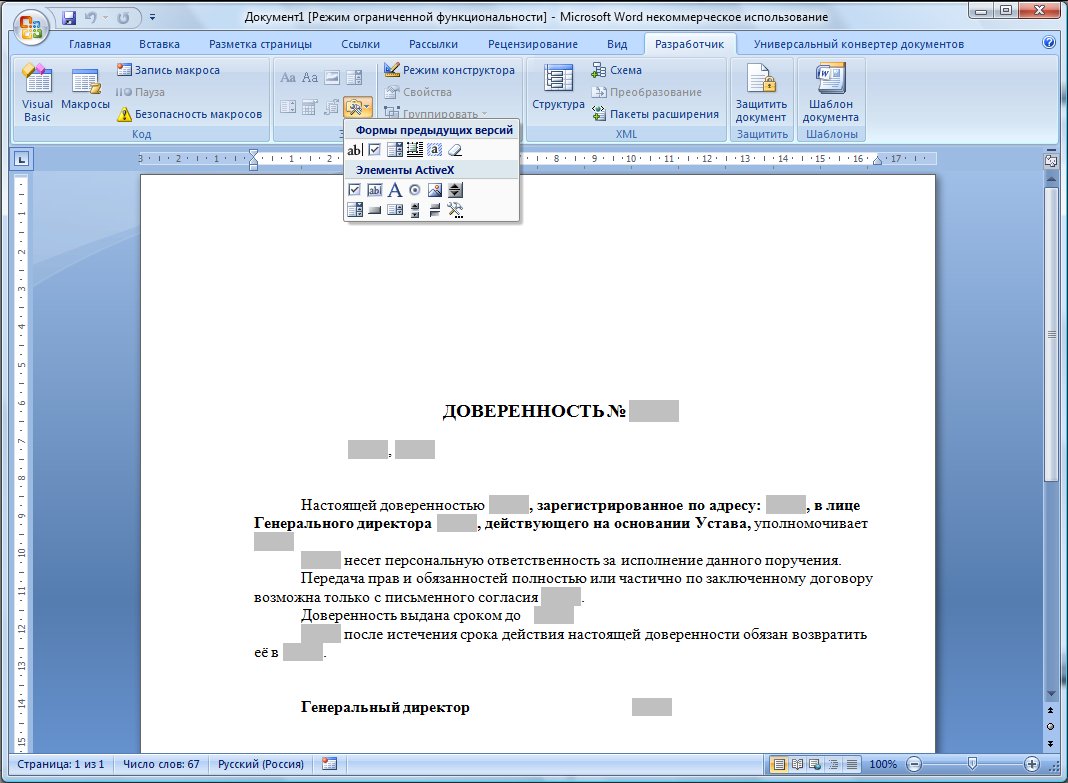Open the Visual Basic editor

point(37,93)
